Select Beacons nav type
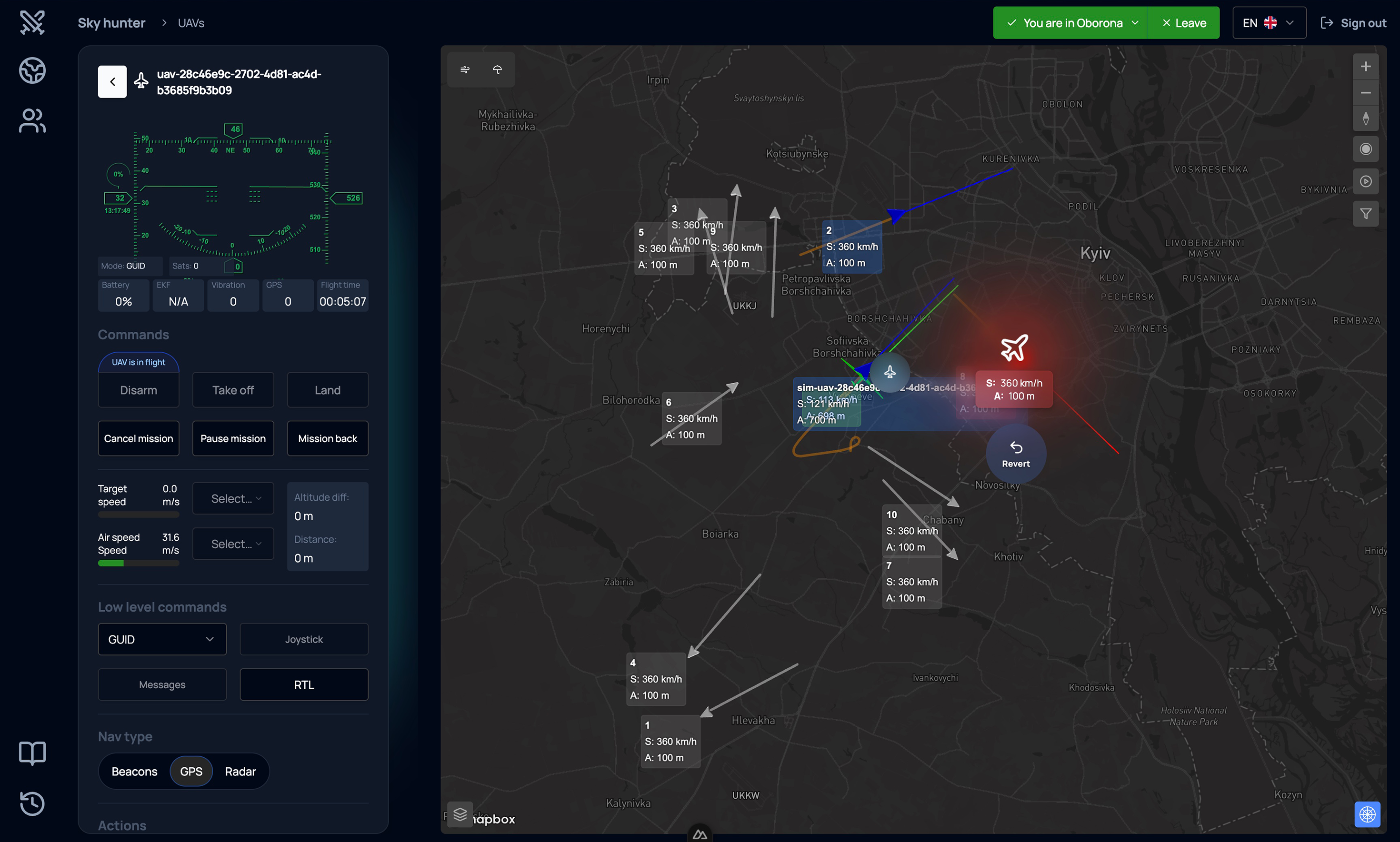The height and width of the screenshot is (842, 1400). coord(134,771)
